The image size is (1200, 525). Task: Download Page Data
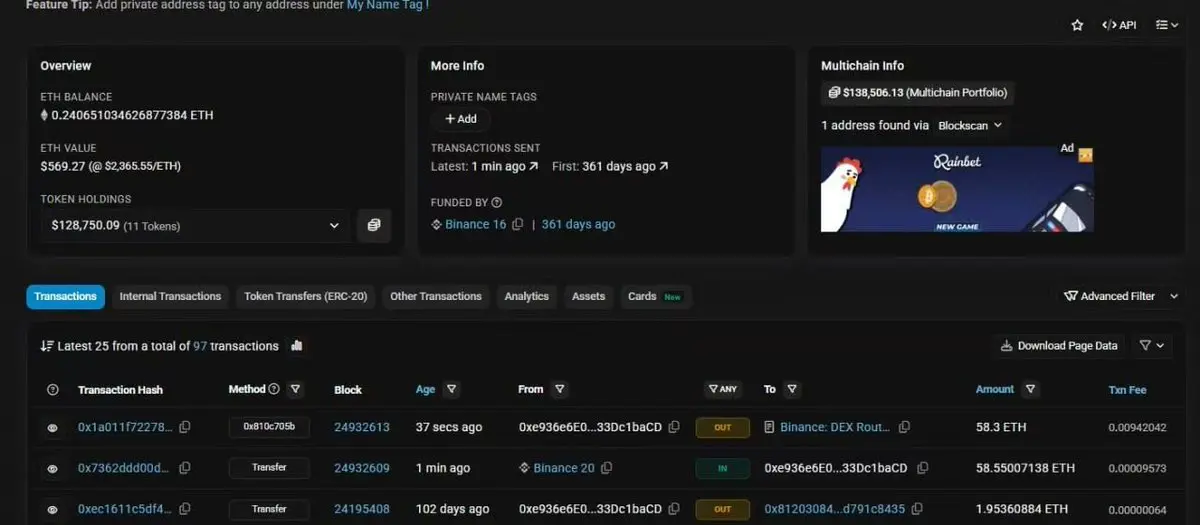click(1059, 346)
